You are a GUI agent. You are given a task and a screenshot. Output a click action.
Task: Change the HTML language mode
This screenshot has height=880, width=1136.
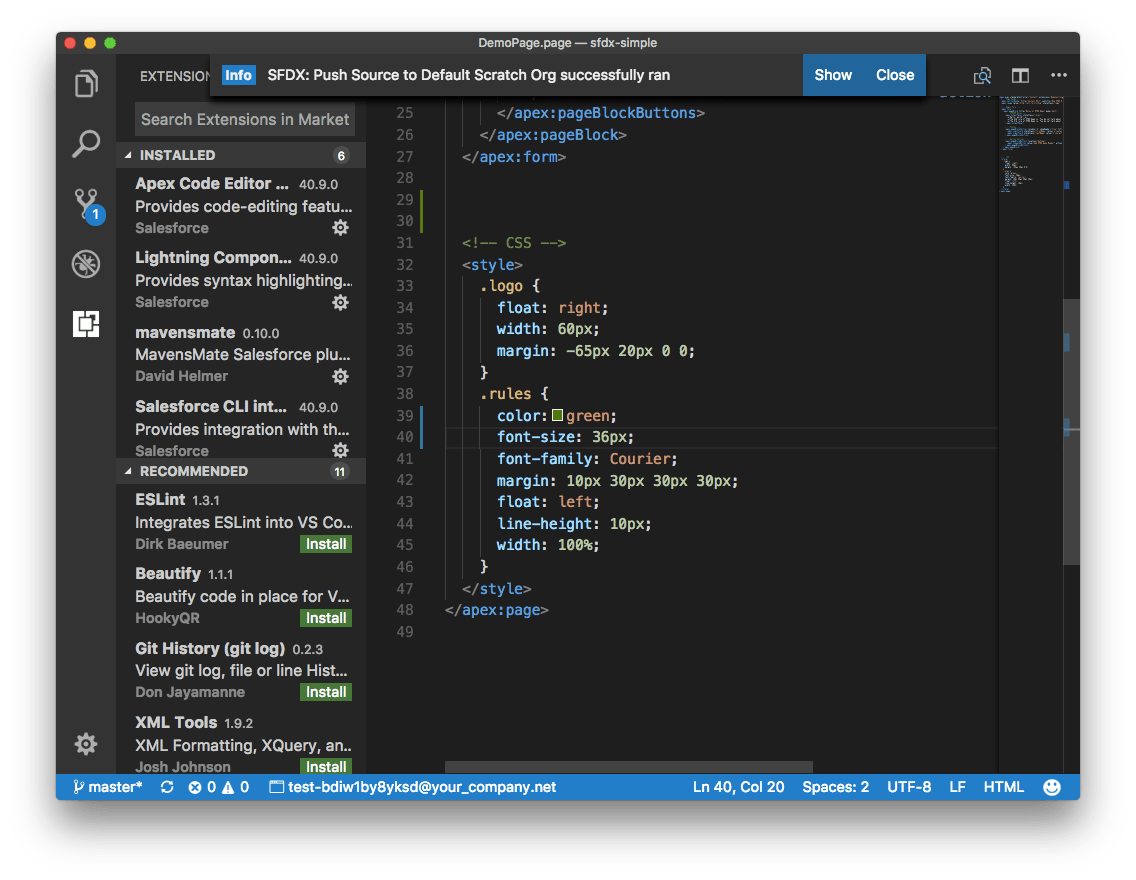click(x=1003, y=787)
